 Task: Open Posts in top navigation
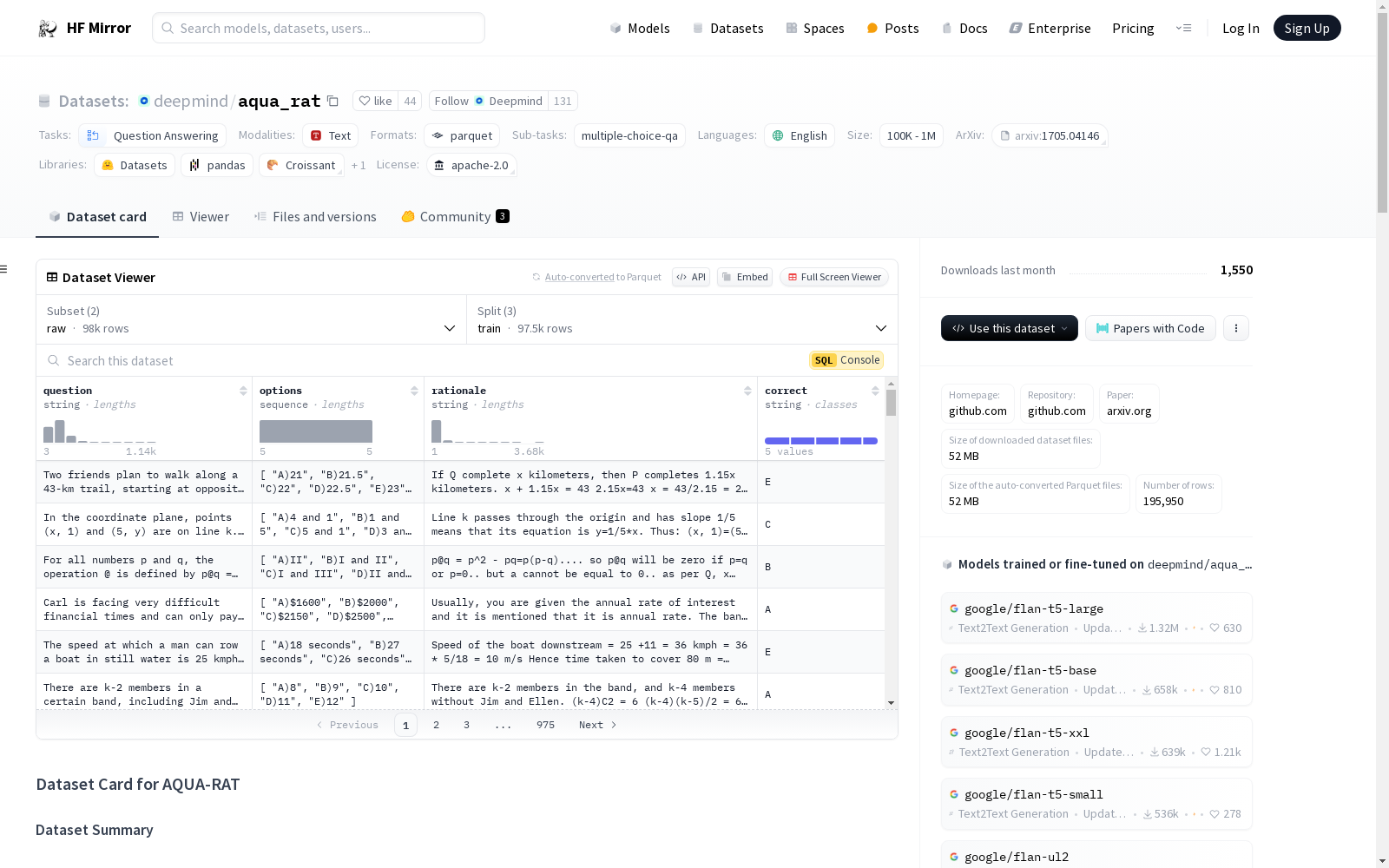(x=892, y=28)
